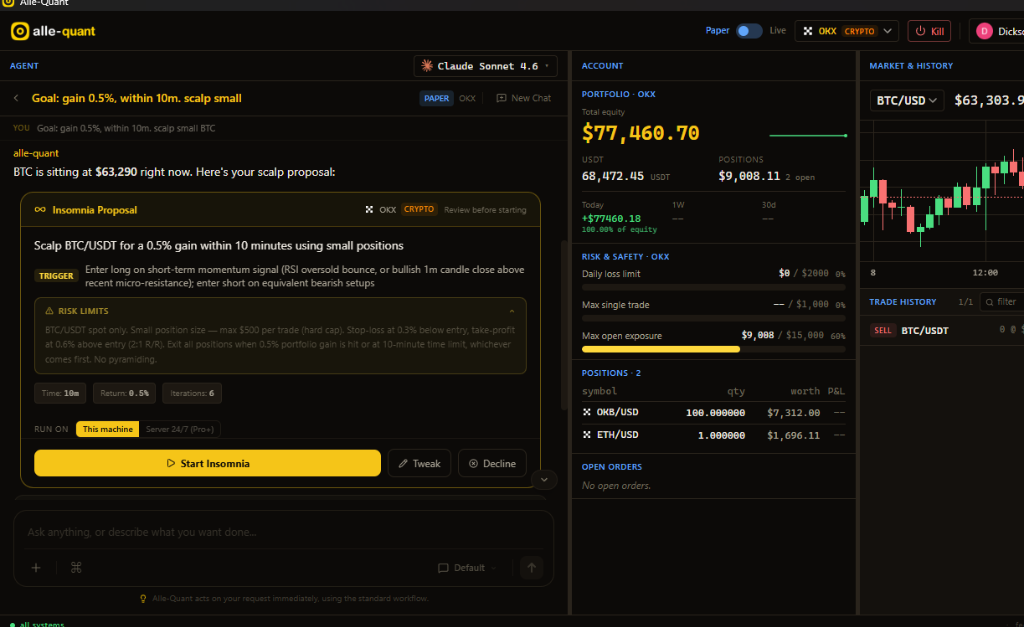The height and width of the screenshot is (627, 1024).
Task: Select the ETH/USD position row
Action: [x=713, y=435]
